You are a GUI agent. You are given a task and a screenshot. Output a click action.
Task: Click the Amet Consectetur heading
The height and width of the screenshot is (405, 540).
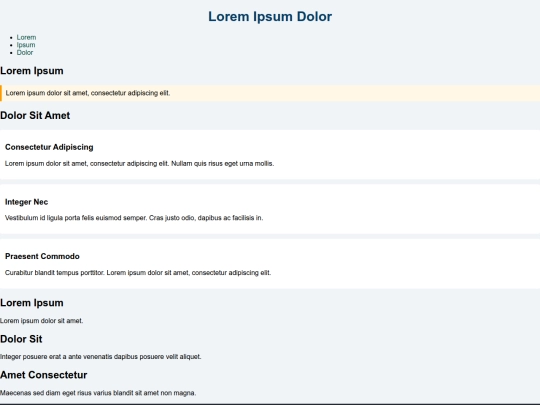[x=43, y=375]
